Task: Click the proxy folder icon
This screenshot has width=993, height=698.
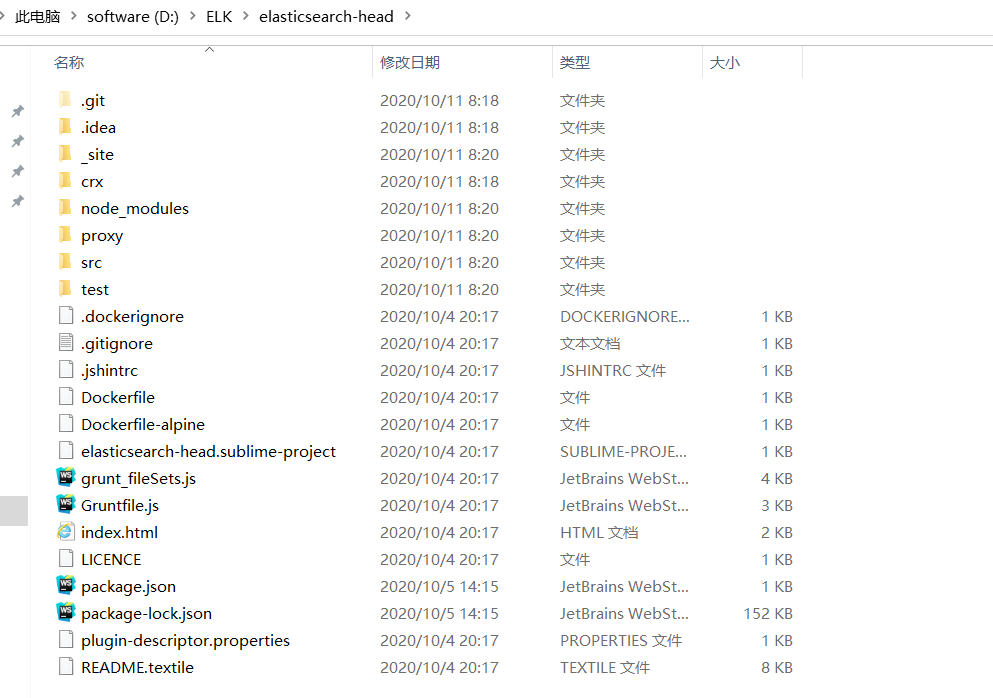Action: point(65,235)
